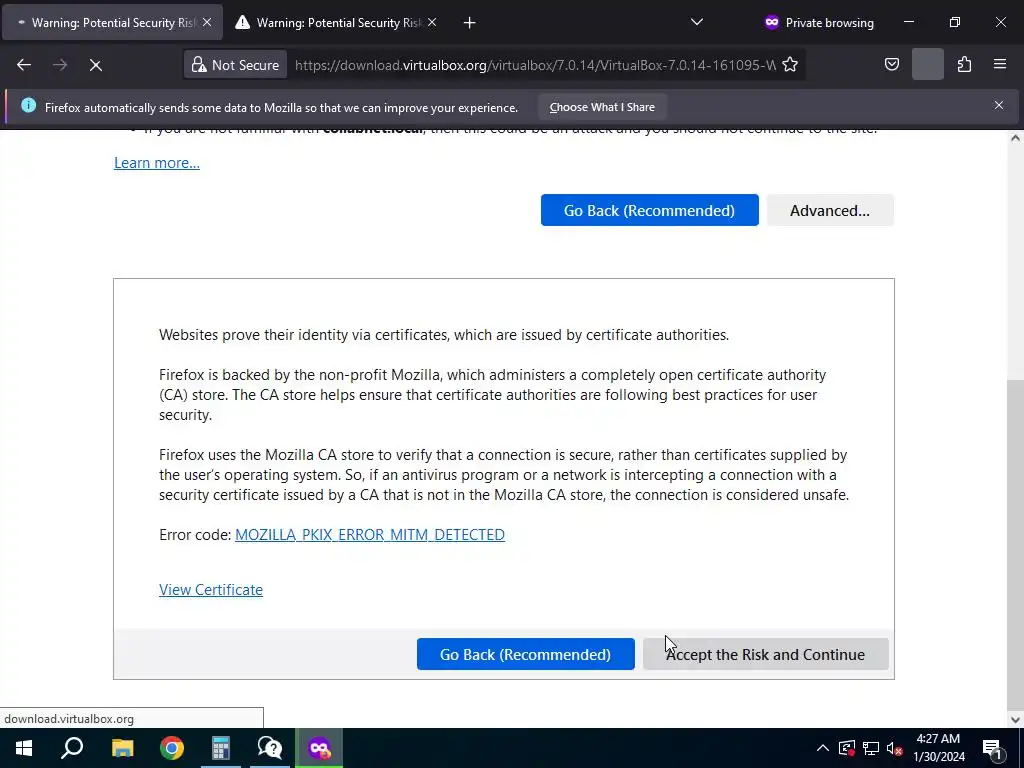Open the View Certificate link
This screenshot has width=1024, height=768.
[211, 590]
